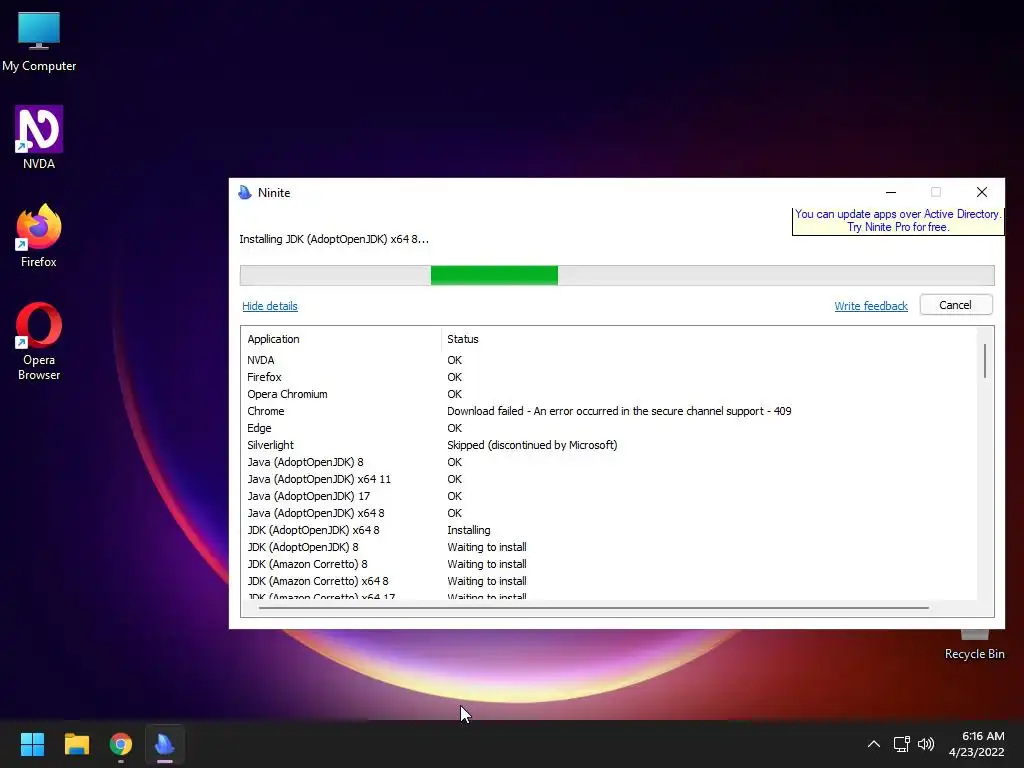The height and width of the screenshot is (768, 1024).
Task: Open the Windows Start menu
Action: pos(32,744)
